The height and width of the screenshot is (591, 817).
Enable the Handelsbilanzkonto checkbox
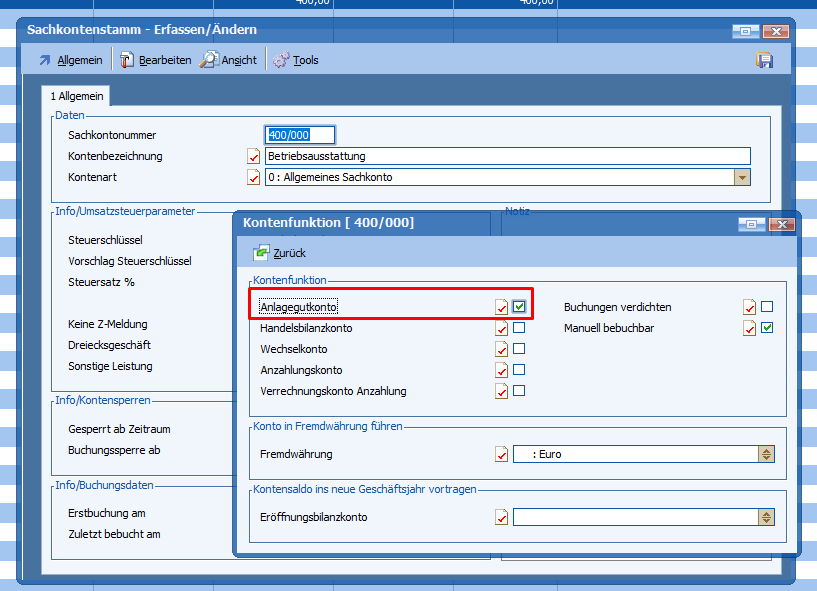[x=519, y=328]
